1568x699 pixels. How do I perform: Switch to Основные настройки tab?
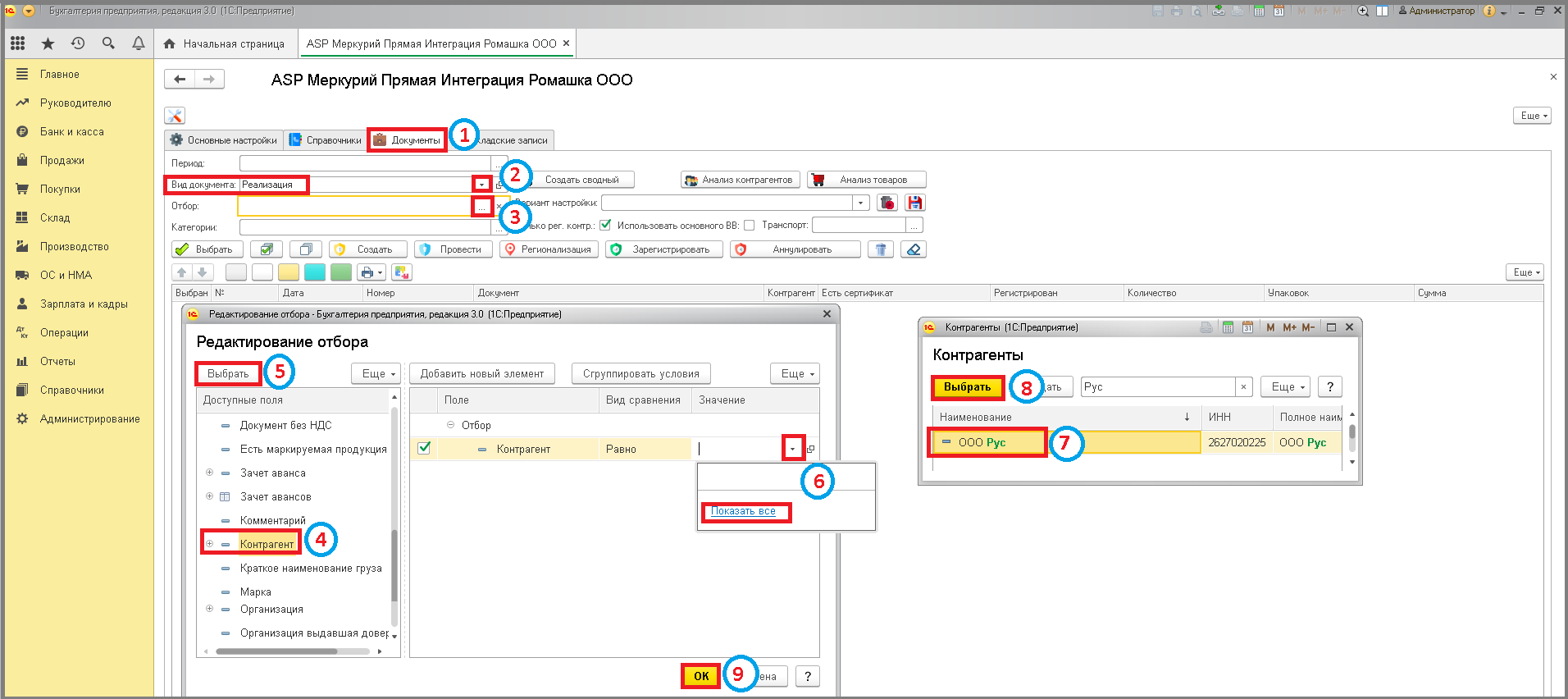tap(224, 140)
